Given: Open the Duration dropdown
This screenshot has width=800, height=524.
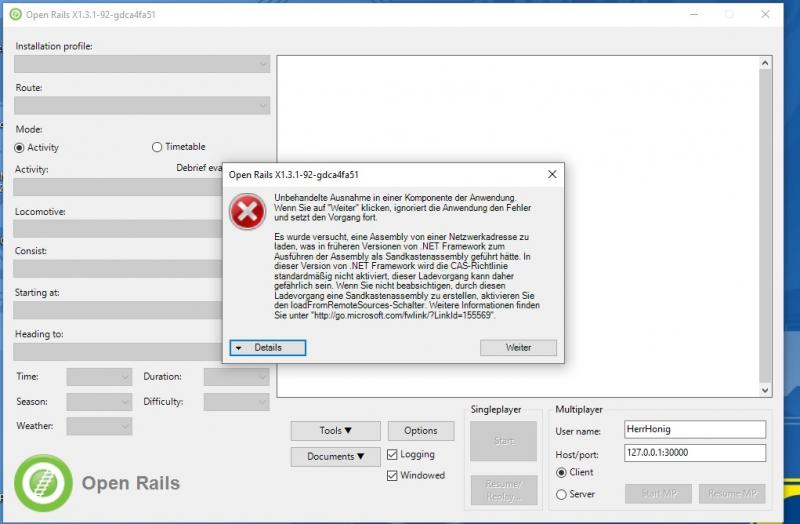Looking at the screenshot, I should pyautogui.click(x=236, y=377).
